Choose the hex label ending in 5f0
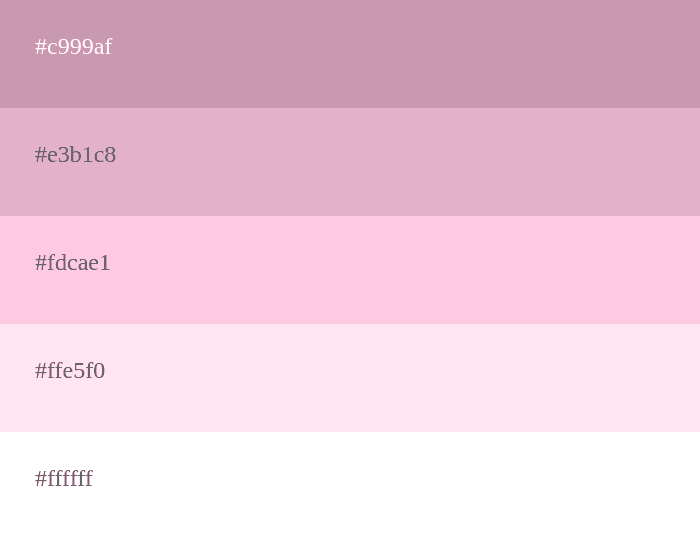This screenshot has width=700, height=540. pos(70,371)
